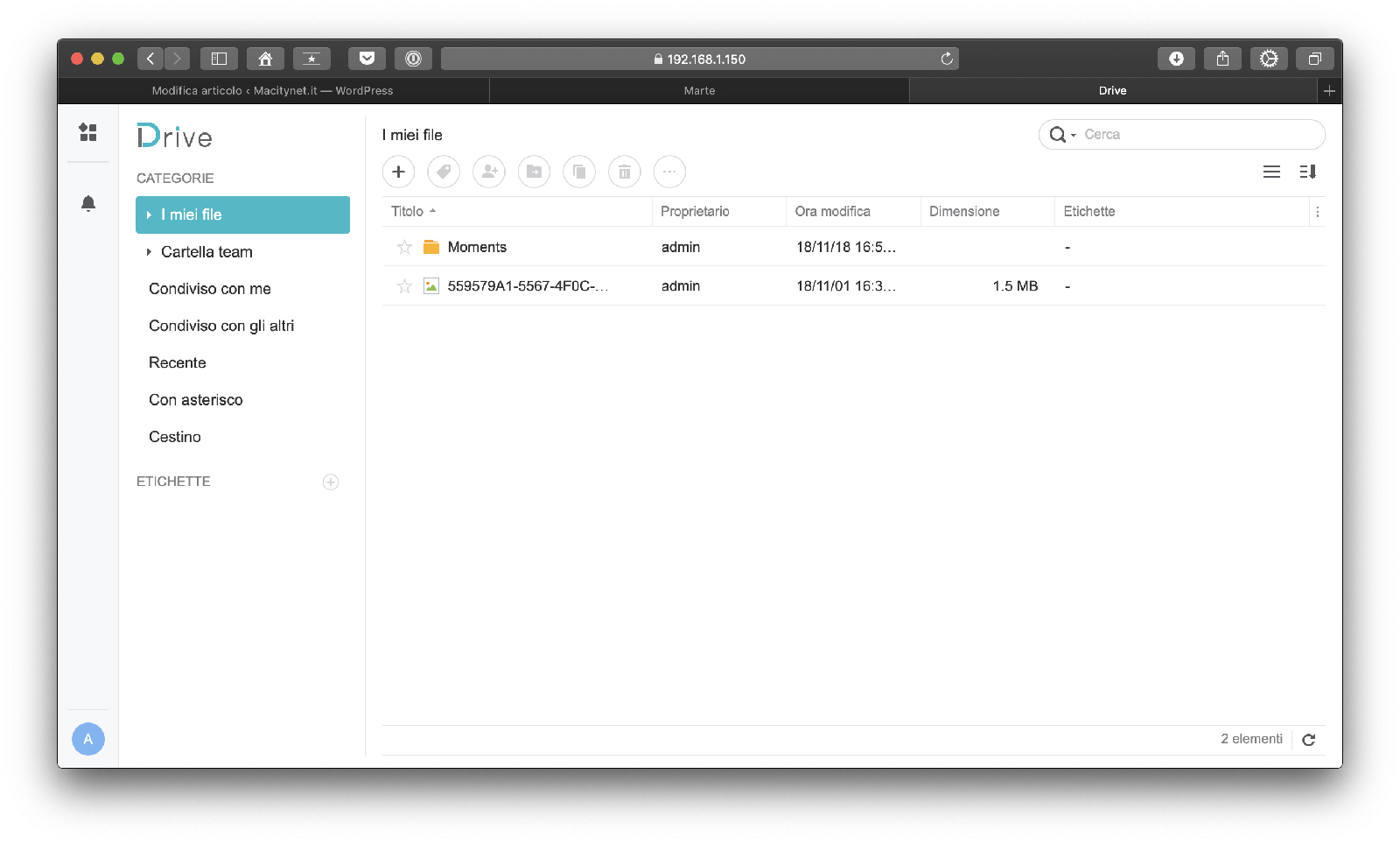Expand the I miei file tree
The image size is (1400, 844).
(x=150, y=215)
